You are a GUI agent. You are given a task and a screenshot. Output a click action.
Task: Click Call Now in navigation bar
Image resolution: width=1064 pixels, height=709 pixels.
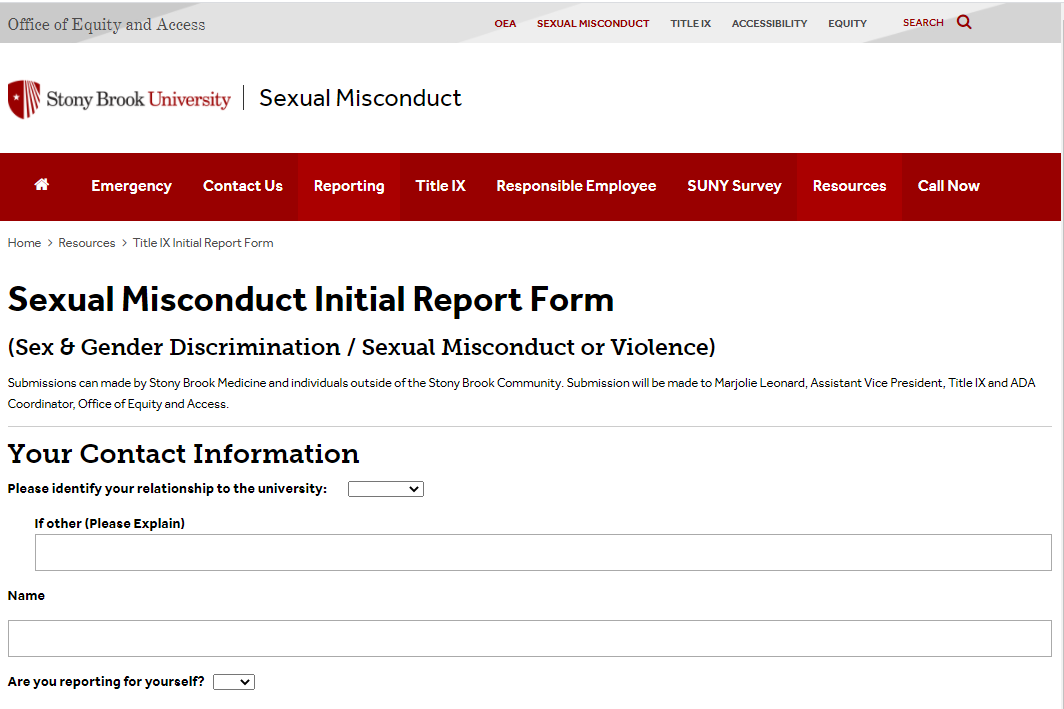tap(949, 186)
